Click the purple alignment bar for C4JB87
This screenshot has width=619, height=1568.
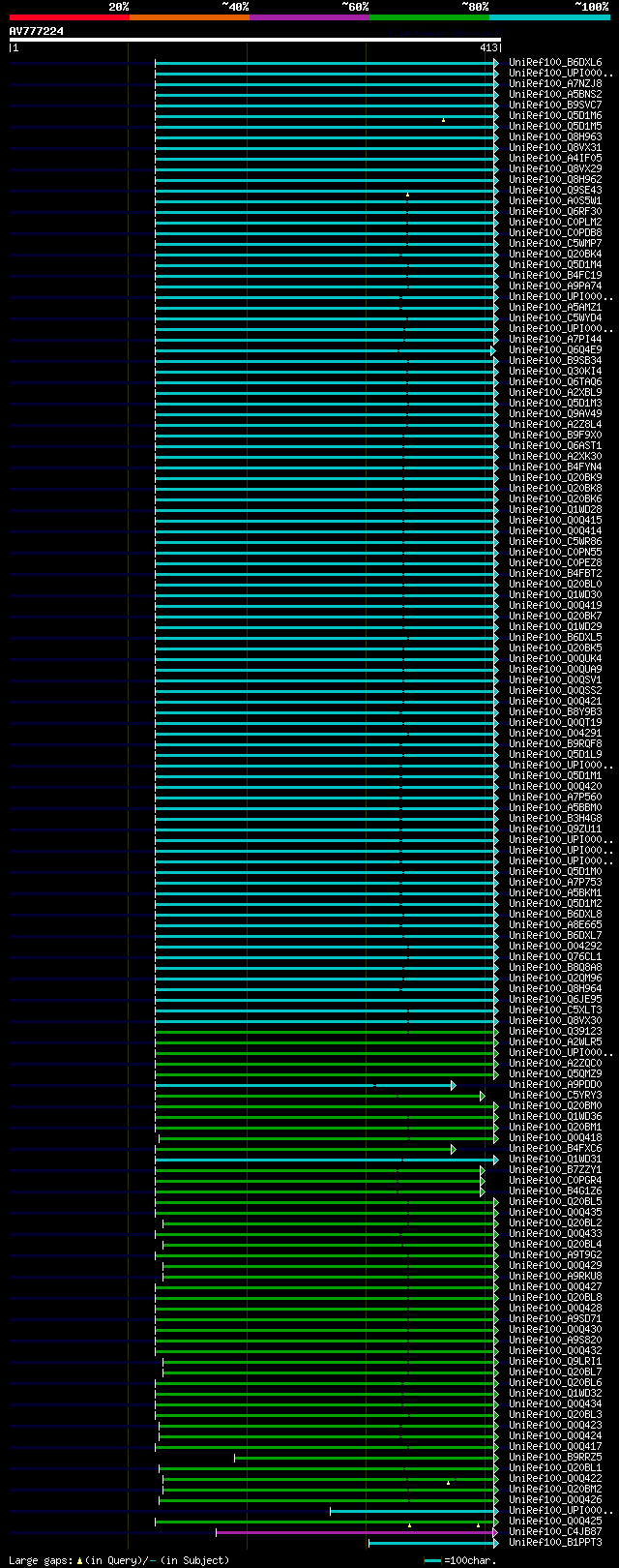point(355,1532)
